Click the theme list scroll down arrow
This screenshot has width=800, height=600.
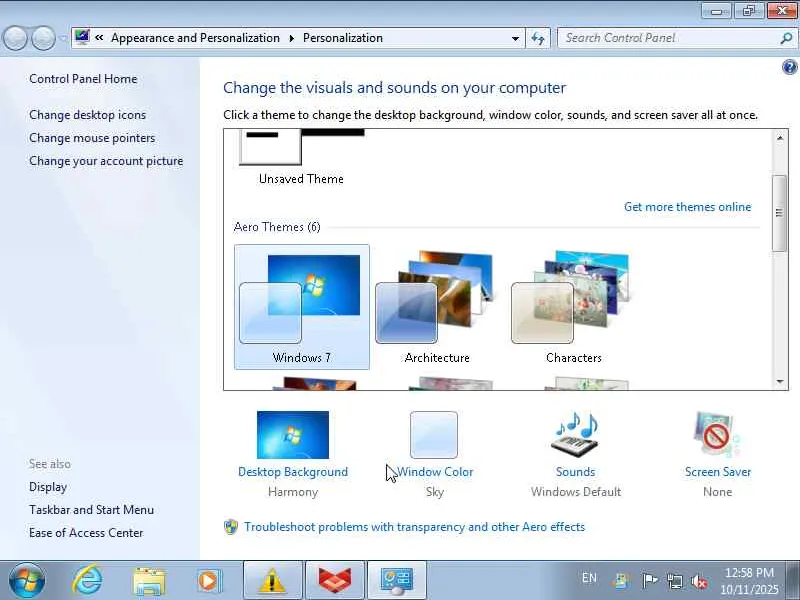780,381
